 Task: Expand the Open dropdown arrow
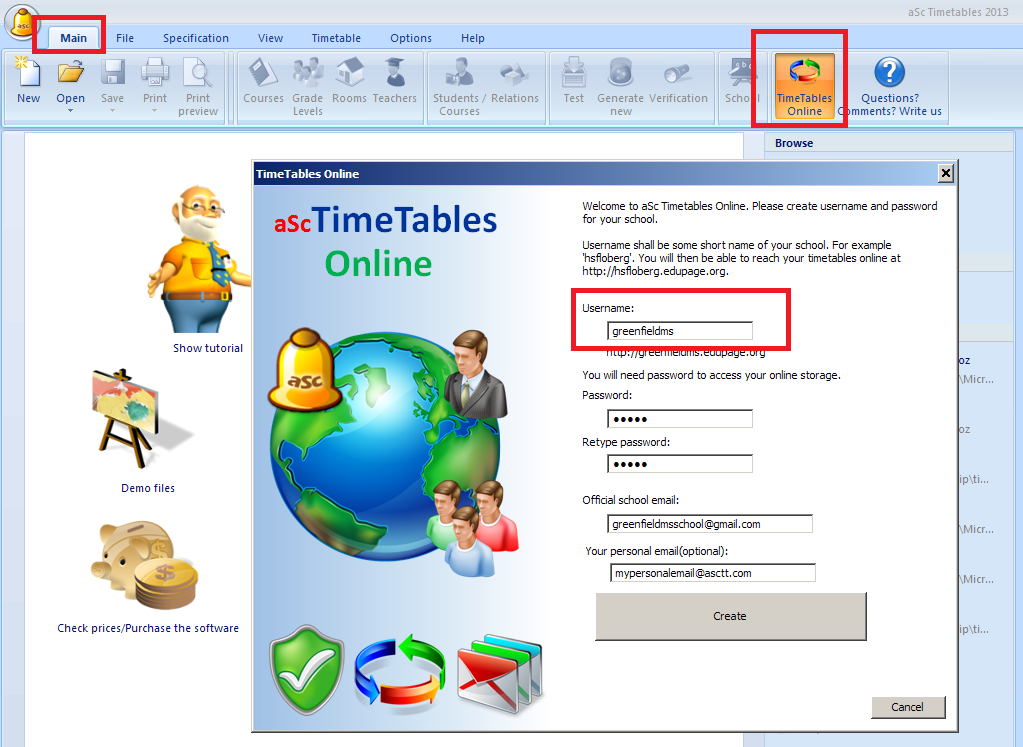[x=70, y=111]
